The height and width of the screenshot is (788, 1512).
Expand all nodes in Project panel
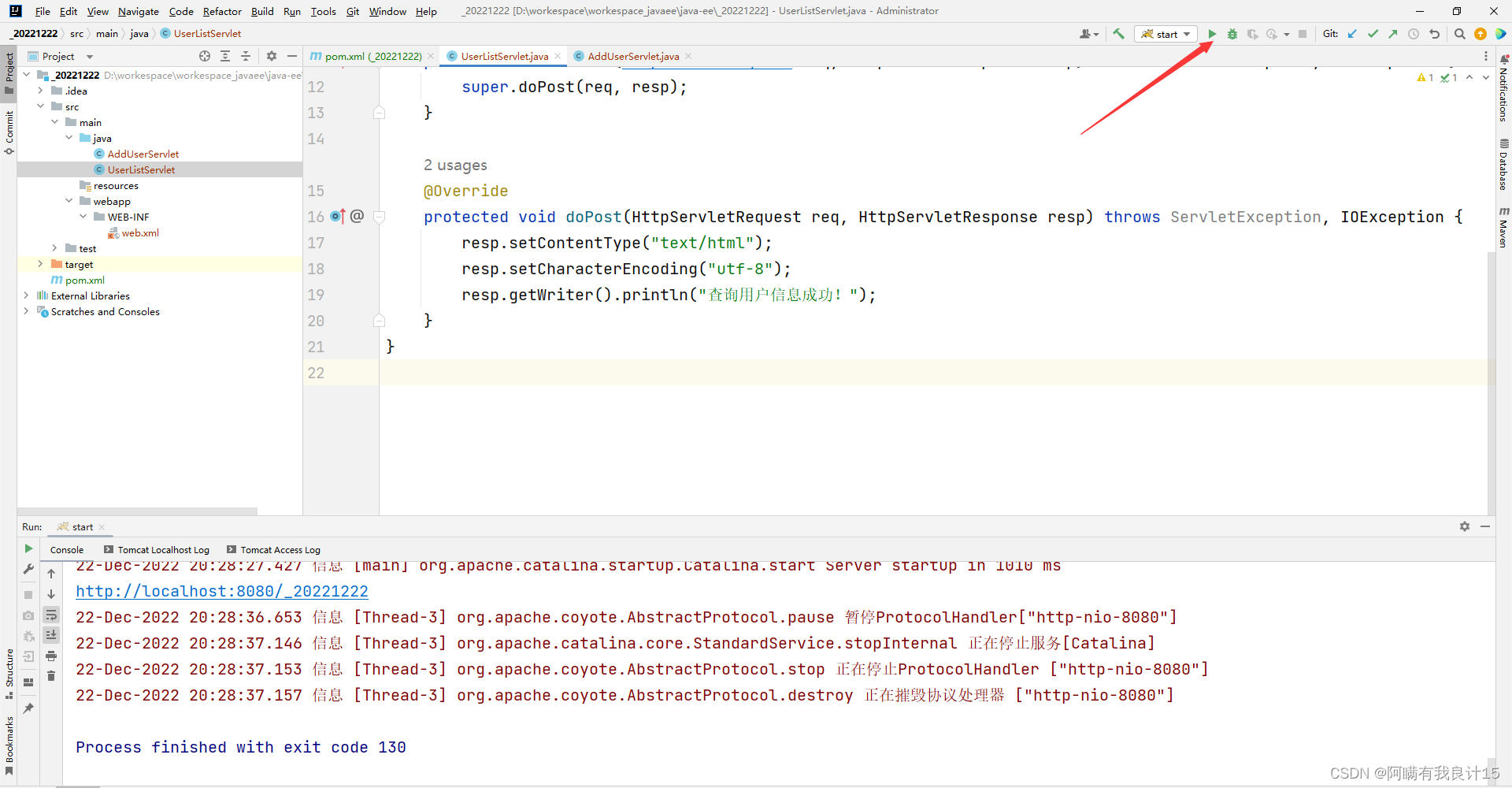pos(225,56)
